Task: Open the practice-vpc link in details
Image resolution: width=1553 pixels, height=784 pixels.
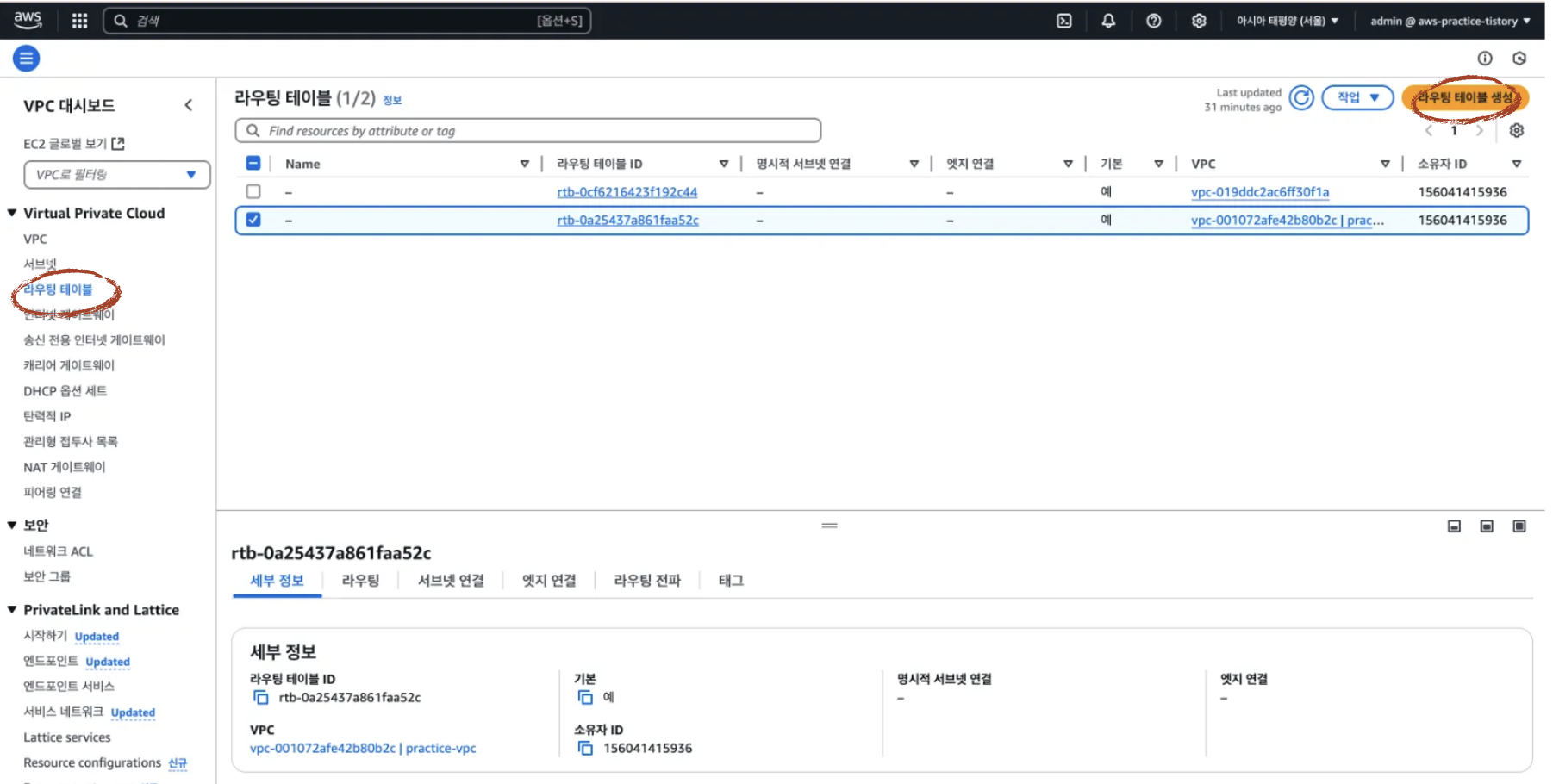Action: point(363,748)
